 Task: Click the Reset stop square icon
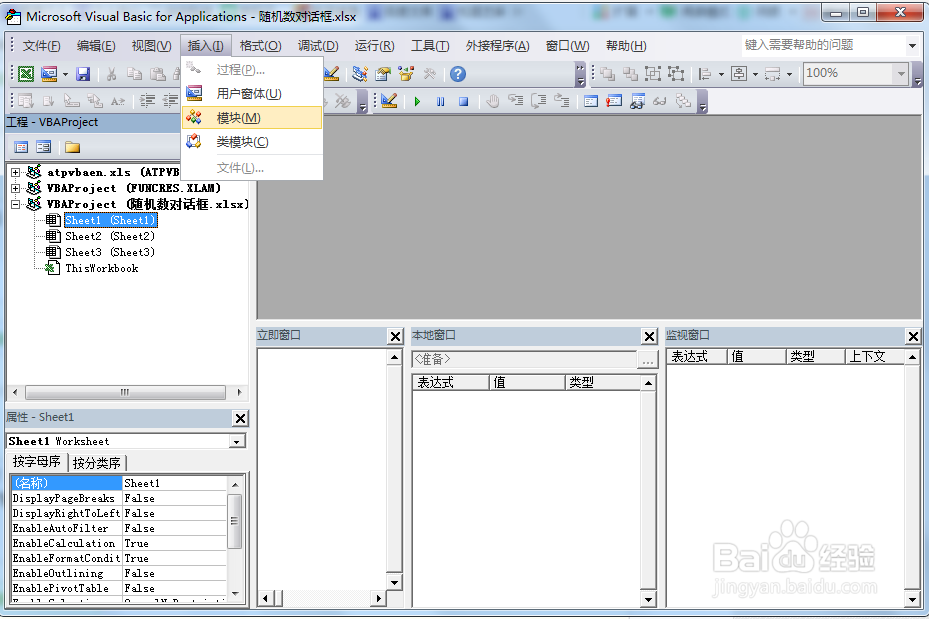463,101
